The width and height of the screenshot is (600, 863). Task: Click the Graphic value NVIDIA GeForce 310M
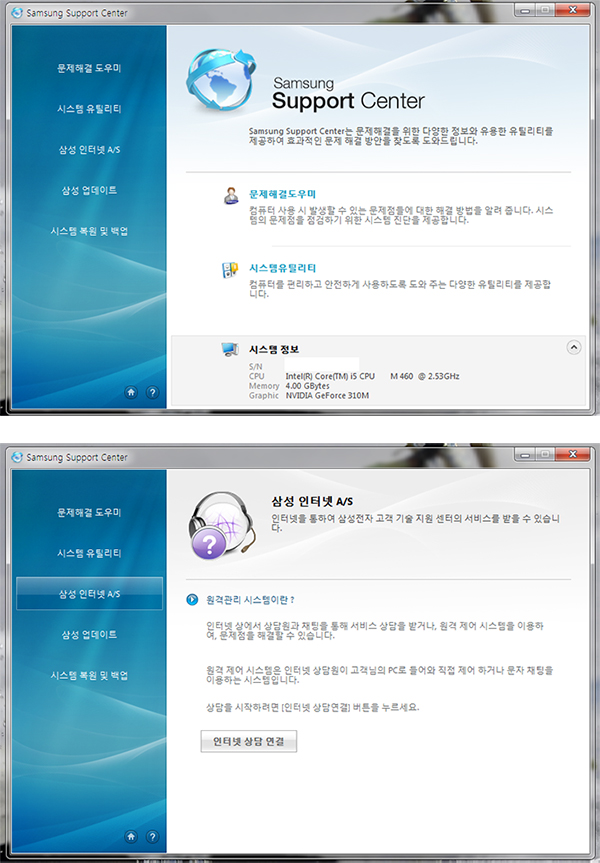pyautogui.click(x=327, y=395)
